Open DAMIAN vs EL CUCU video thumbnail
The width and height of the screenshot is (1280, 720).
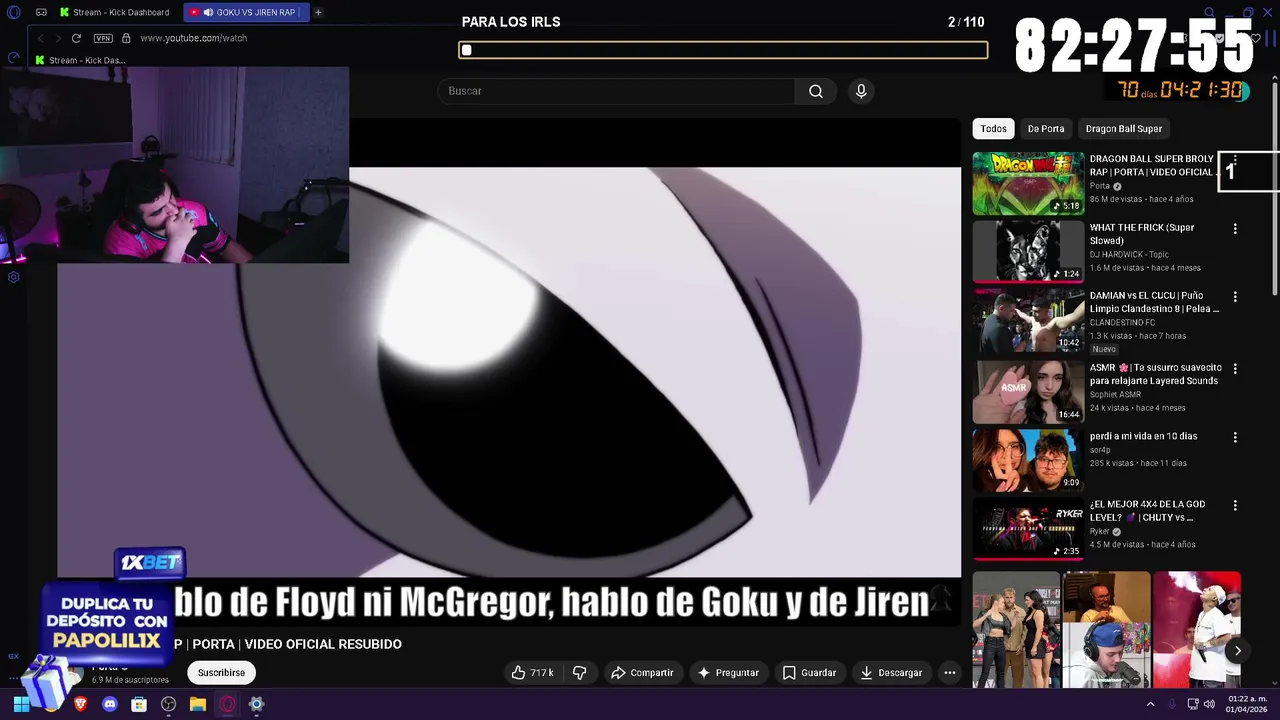tap(1028, 320)
